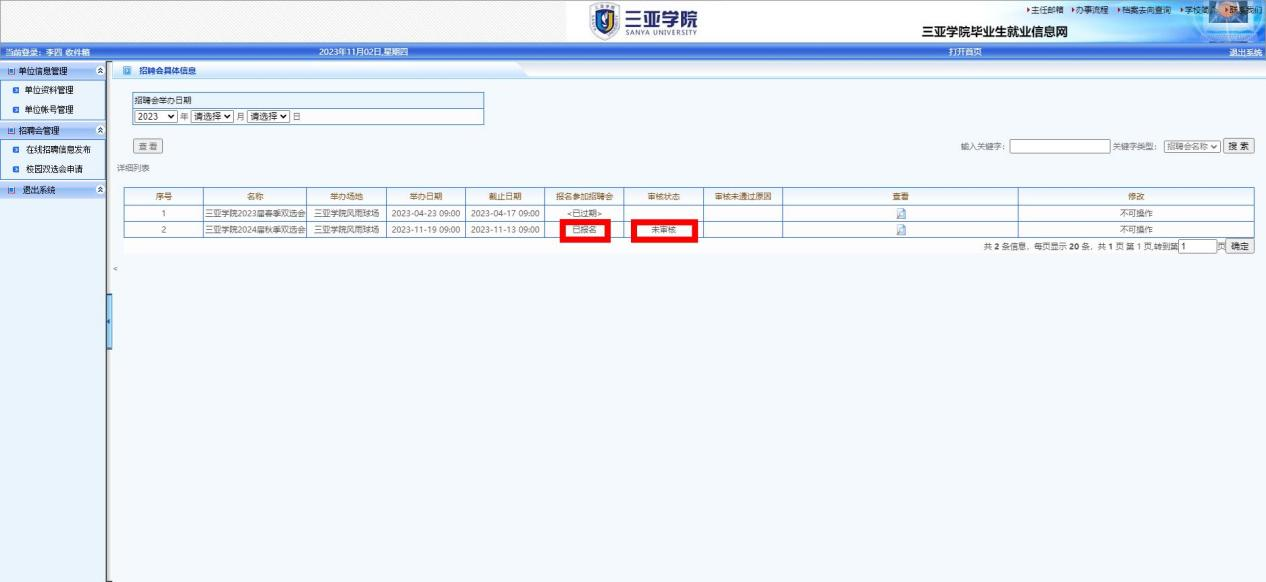
Task: Open the day 请选择 dropdown
Action: [268, 116]
